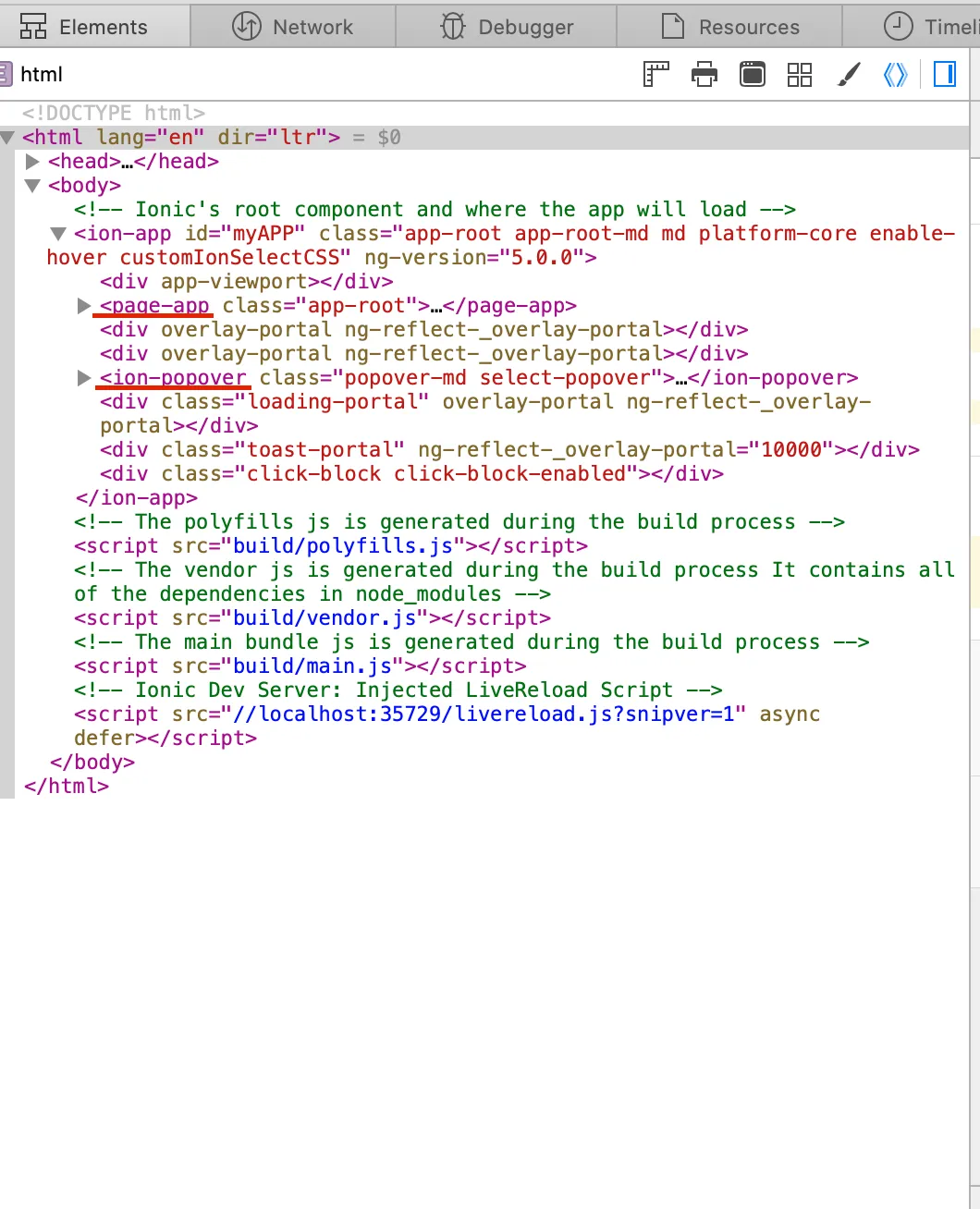
Task: Enable print media styles icon
Action: 704,74
